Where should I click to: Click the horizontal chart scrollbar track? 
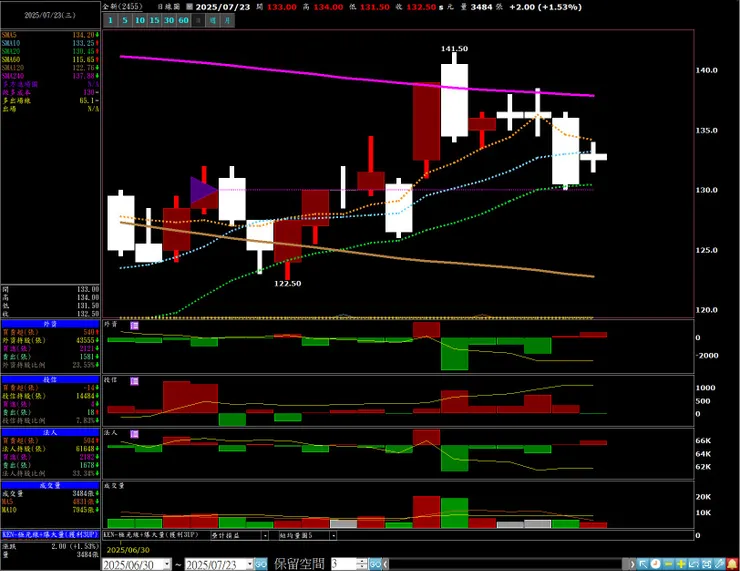[x=506, y=564]
